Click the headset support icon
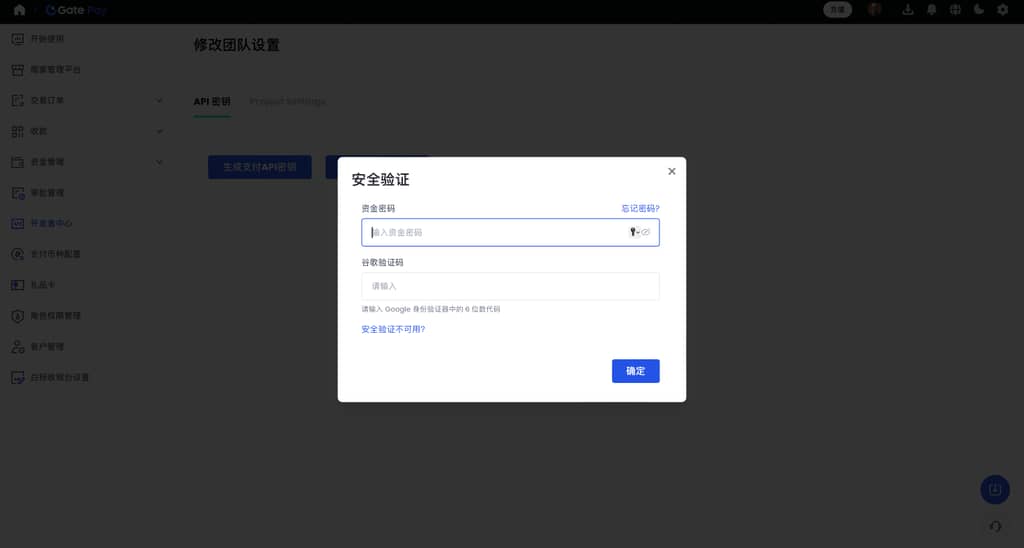Image resolution: width=1024 pixels, height=548 pixels. click(x=995, y=526)
